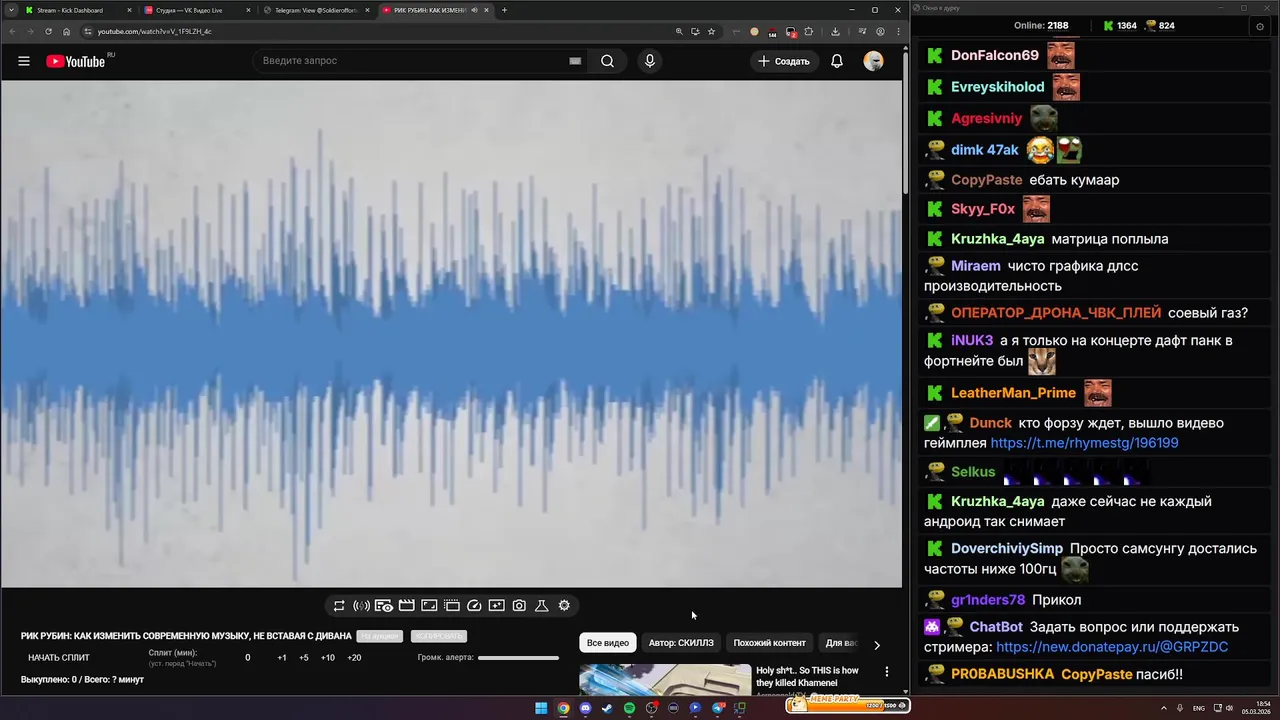Click the sound wave icon in player toolbar
Screen dimensions: 1280x720
(361, 606)
